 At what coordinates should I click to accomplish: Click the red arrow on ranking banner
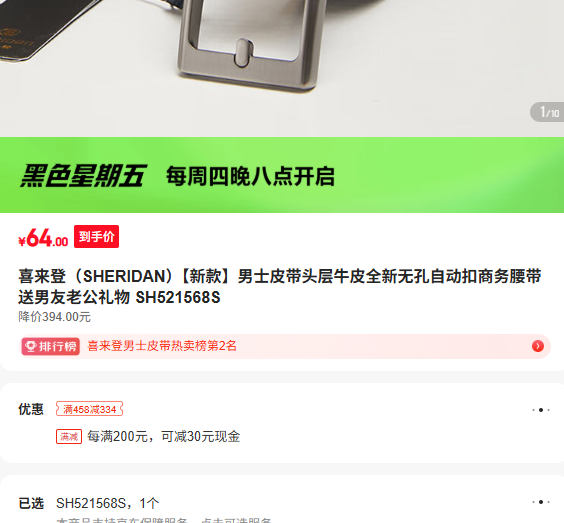click(x=538, y=346)
